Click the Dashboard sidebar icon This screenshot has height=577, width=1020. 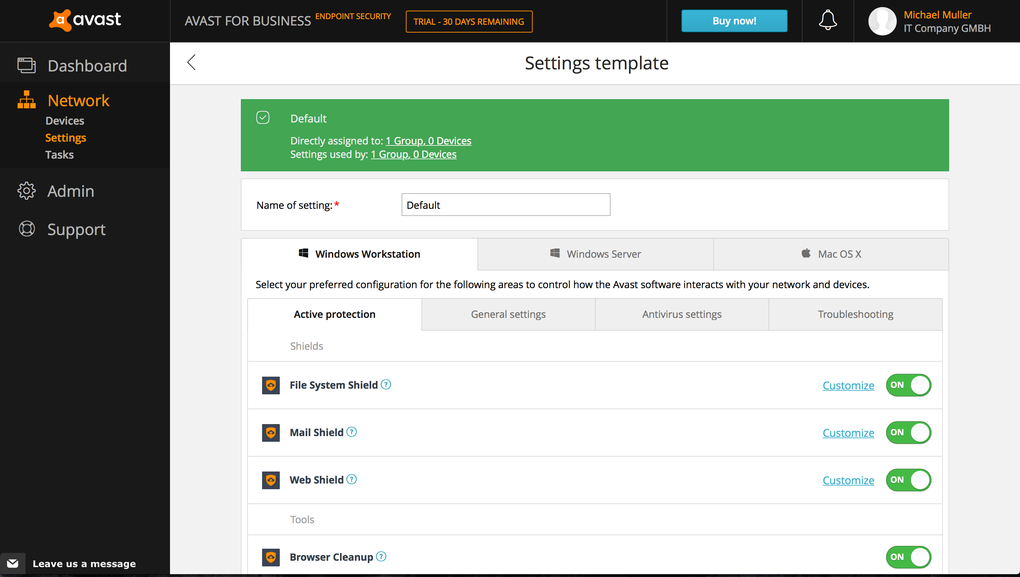click(27, 66)
